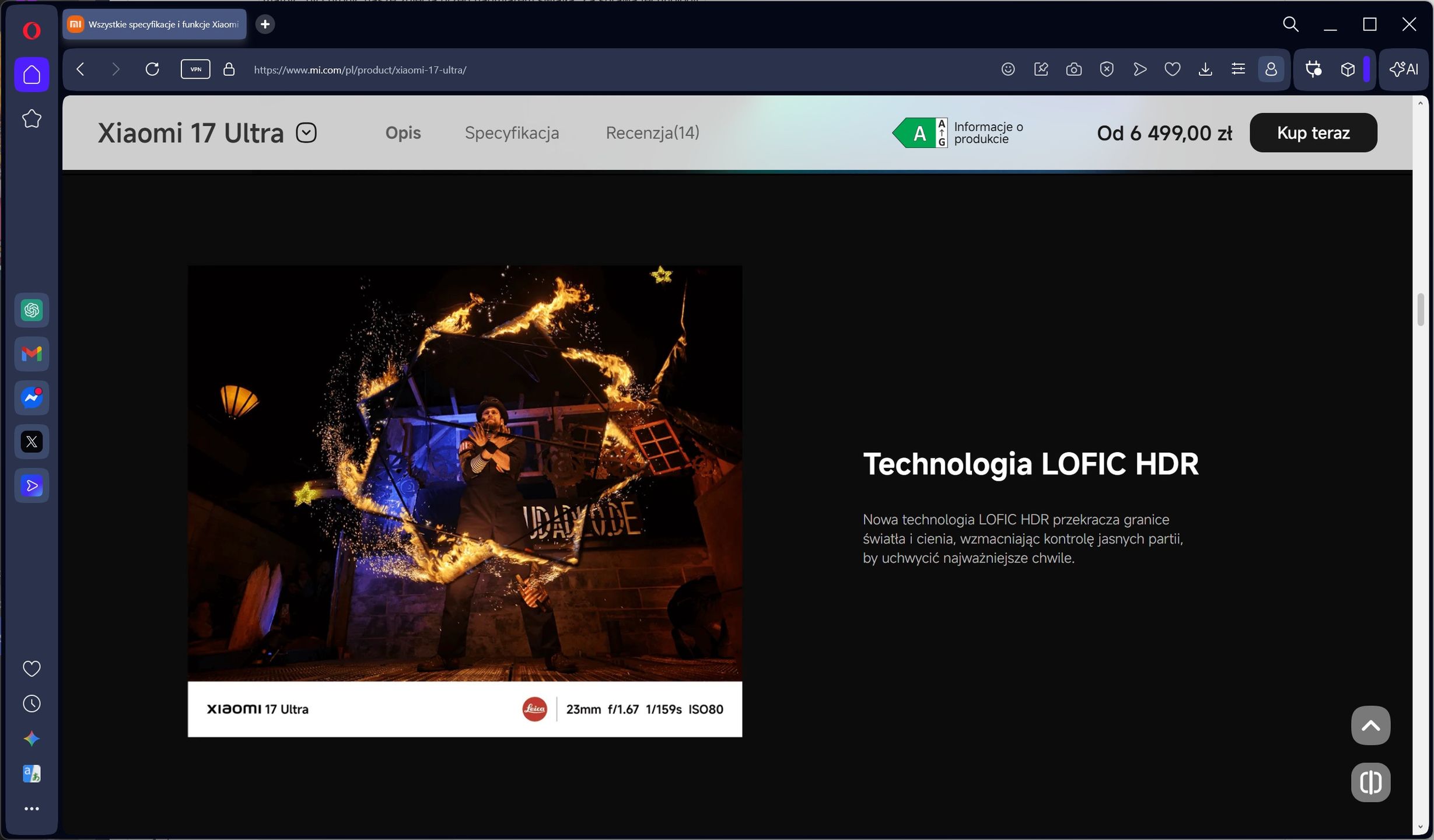
Task: Click the page vertical scrollbar thumb
Action: [x=1421, y=310]
